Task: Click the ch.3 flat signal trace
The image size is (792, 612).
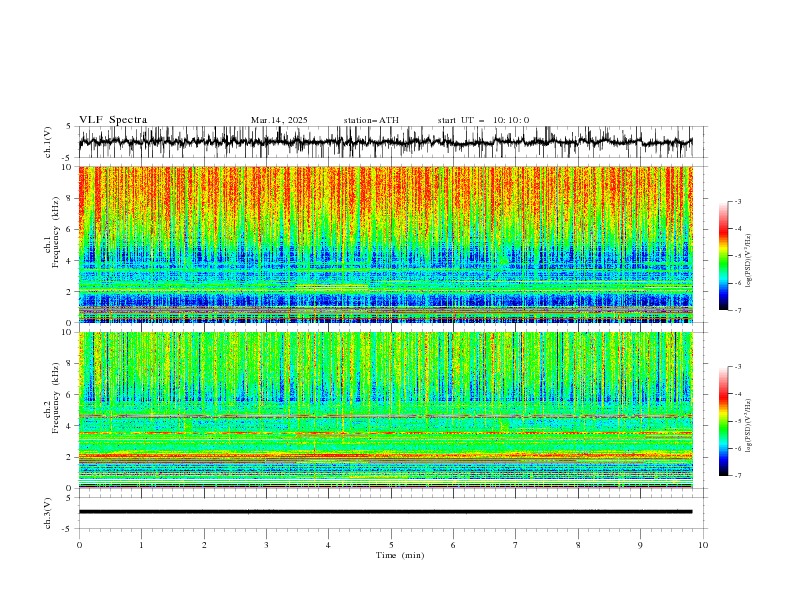Action: [x=385, y=512]
